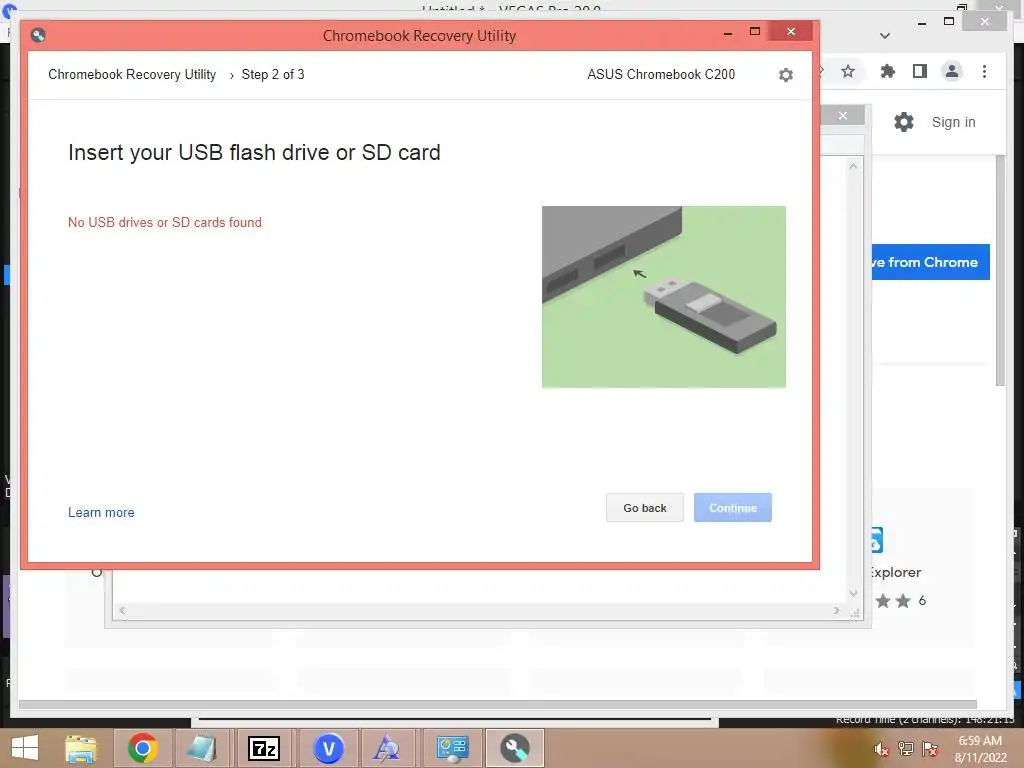
Task: Click the Continue button
Action: pos(733,507)
